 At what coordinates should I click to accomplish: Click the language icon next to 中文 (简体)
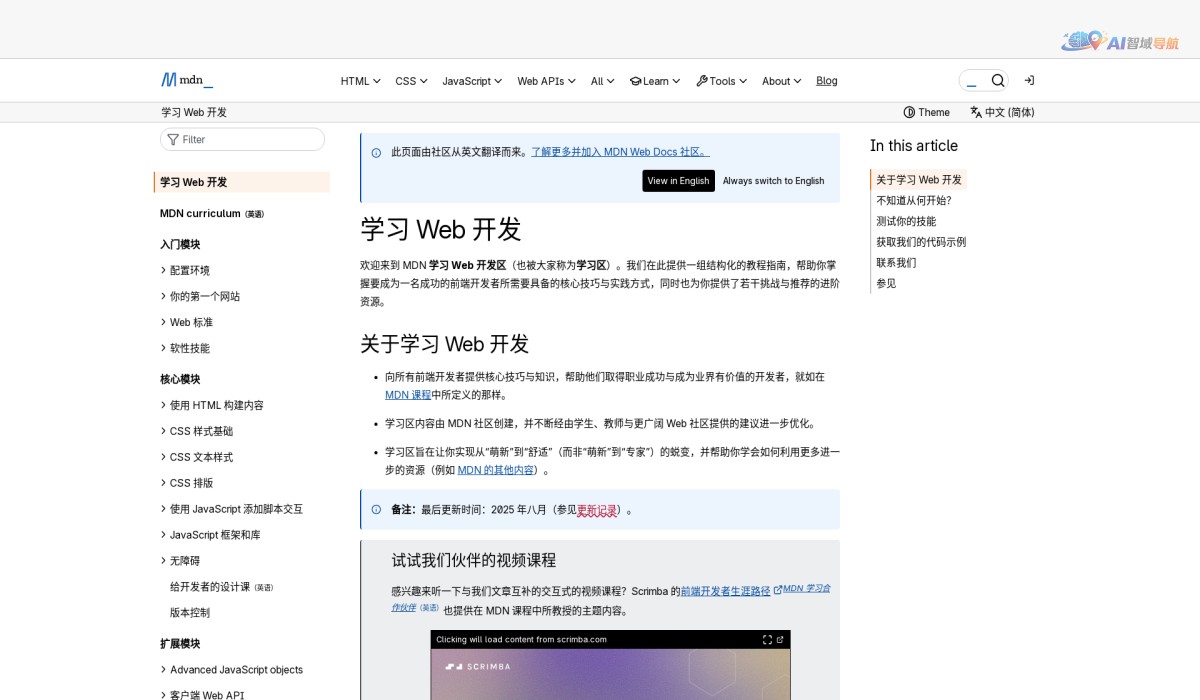(x=975, y=112)
